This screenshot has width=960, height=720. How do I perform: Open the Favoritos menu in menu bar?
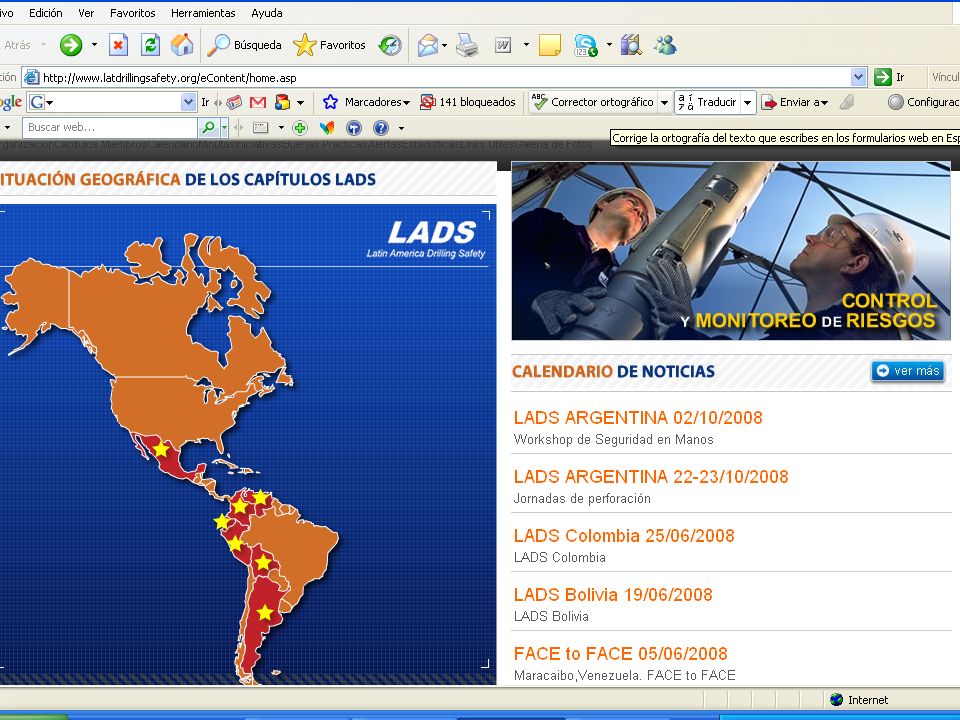coord(133,13)
